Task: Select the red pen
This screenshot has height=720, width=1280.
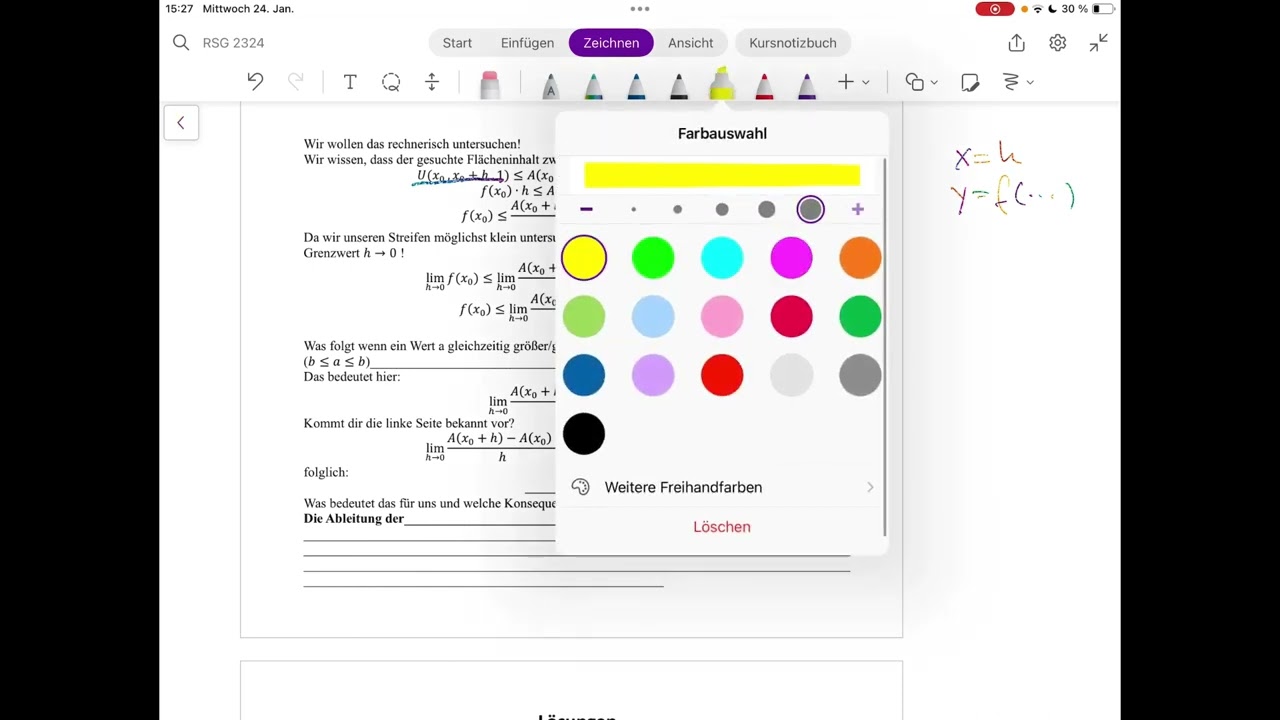Action: tap(764, 86)
